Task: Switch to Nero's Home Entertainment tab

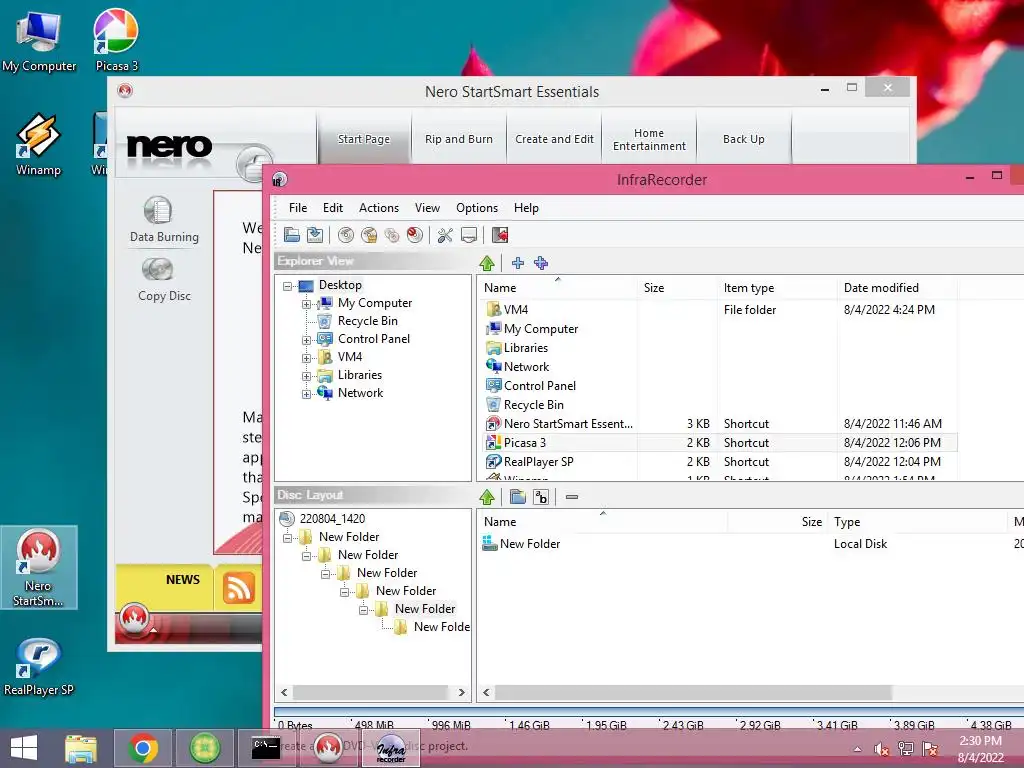Action: (x=649, y=138)
